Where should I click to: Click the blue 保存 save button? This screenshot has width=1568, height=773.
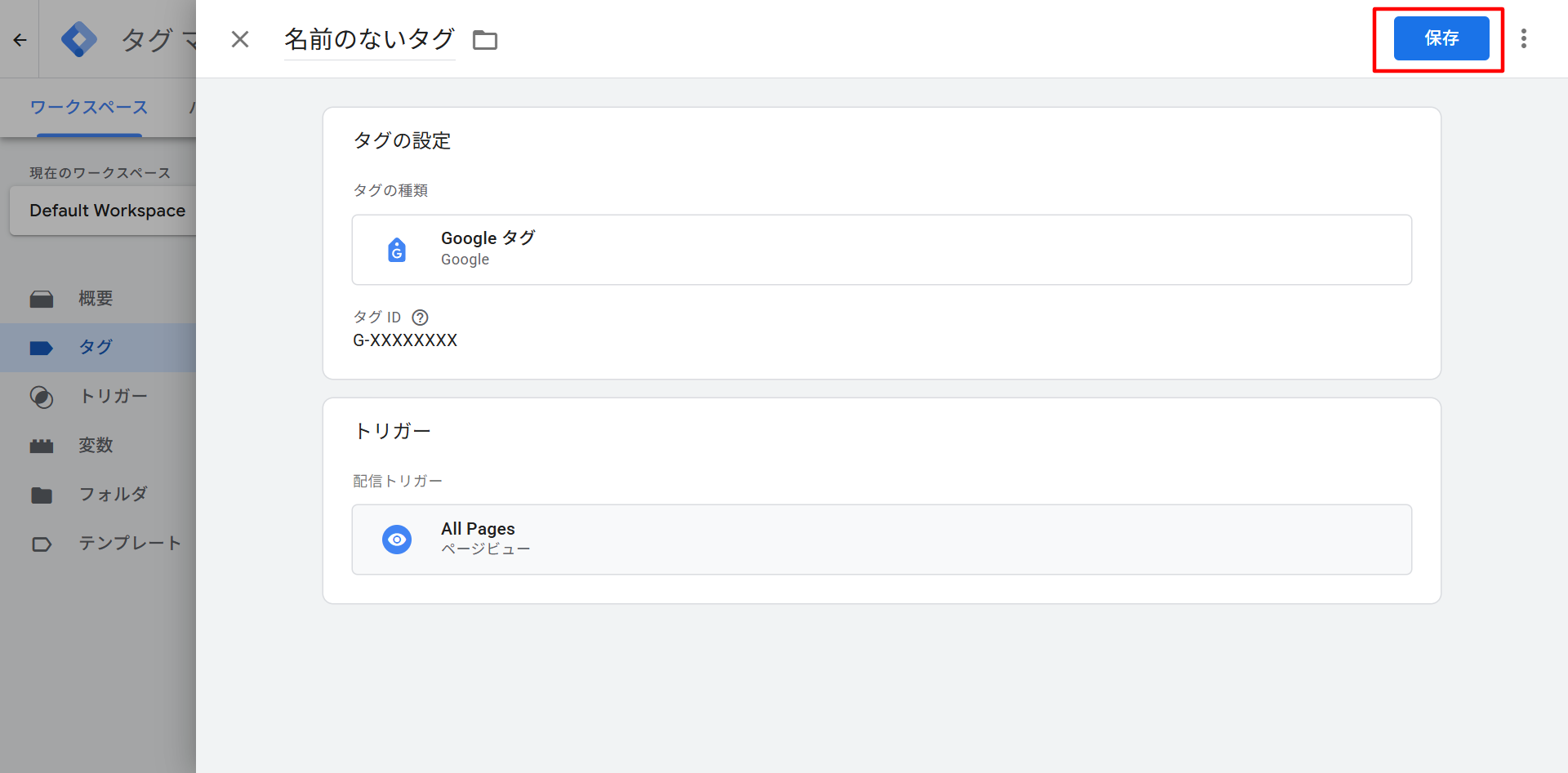pos(1441,38)
